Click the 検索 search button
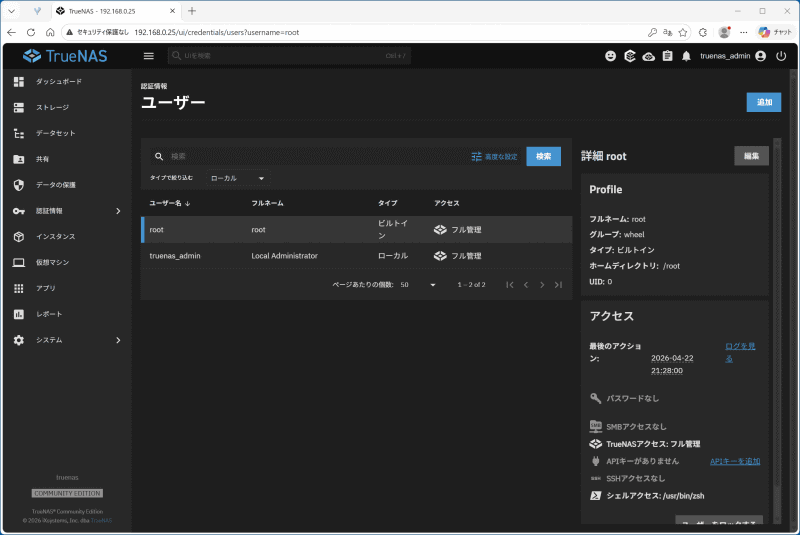800x535 pixels. coord(543,157)
